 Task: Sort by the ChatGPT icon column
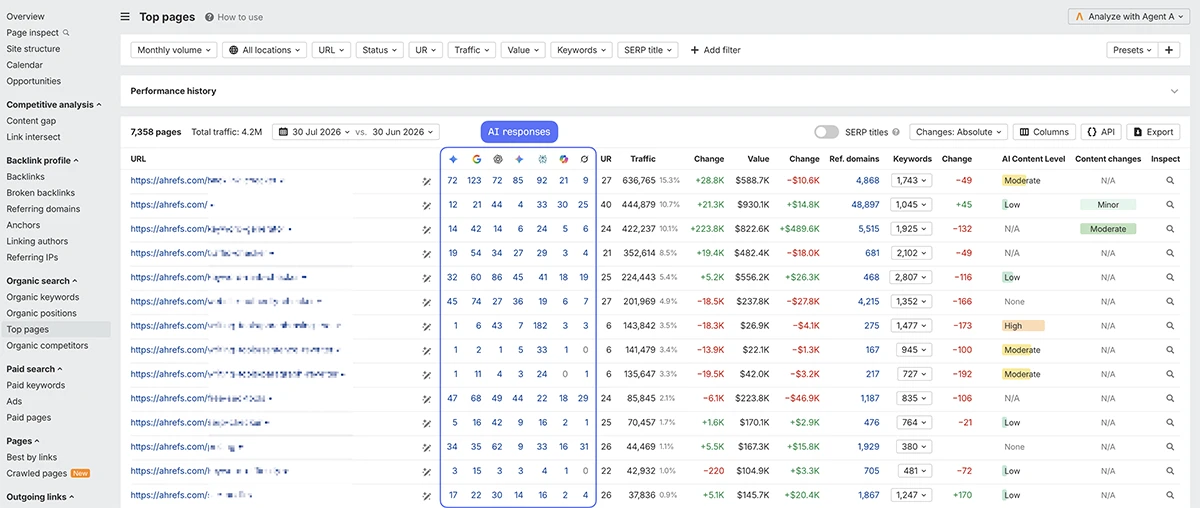click(x=497, y=159)
